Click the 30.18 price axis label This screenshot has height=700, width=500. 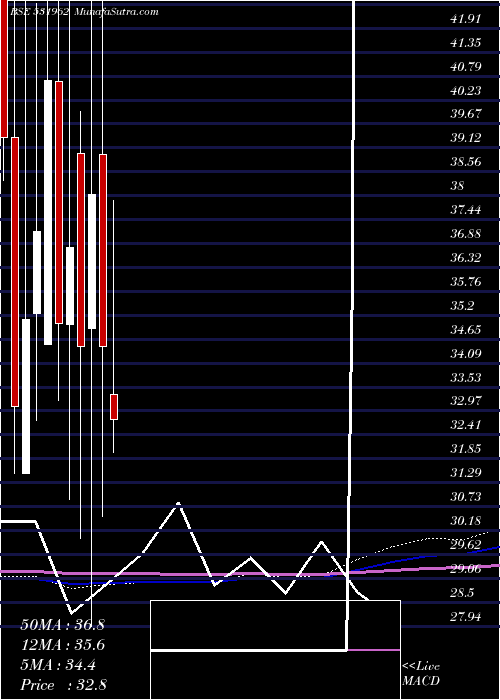[466, 521]
